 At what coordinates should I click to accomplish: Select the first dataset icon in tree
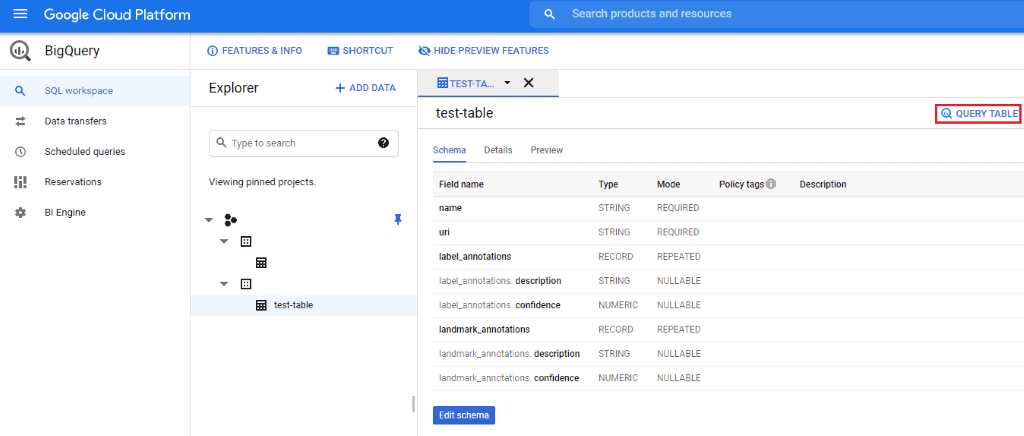246,241
